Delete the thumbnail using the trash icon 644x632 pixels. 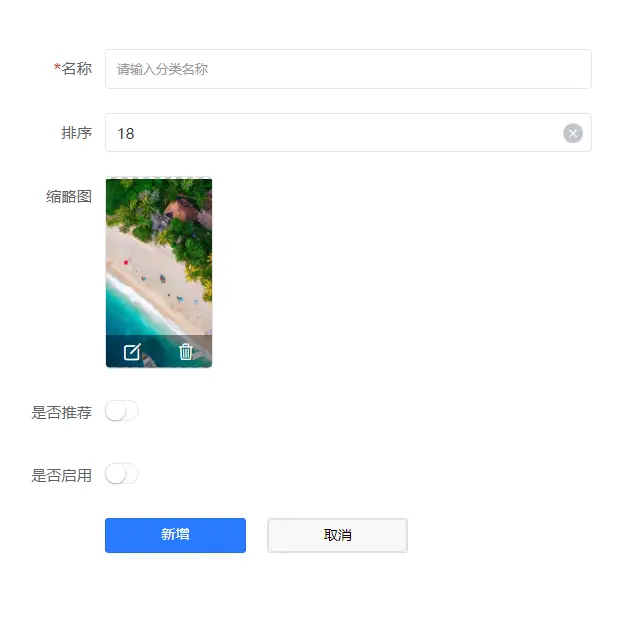click(186, 352)
